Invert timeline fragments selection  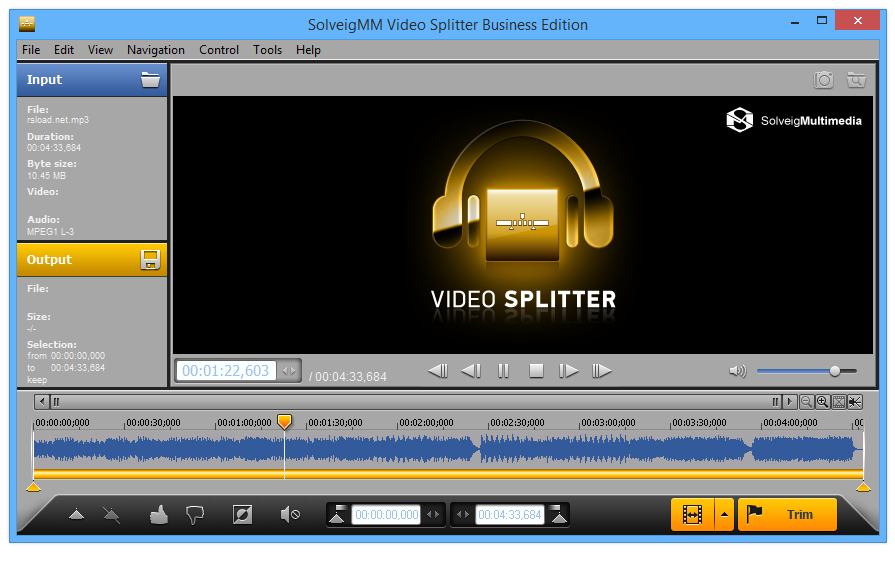(242, 515)
